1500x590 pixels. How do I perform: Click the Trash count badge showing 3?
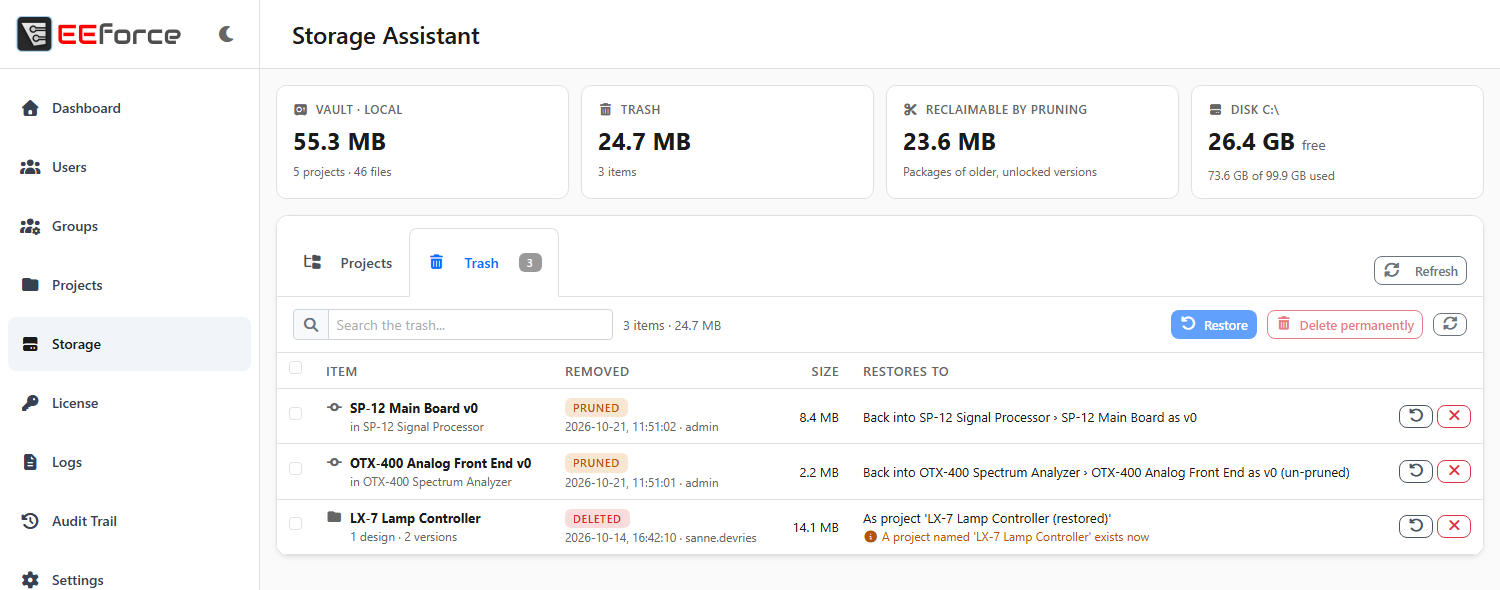530,263
